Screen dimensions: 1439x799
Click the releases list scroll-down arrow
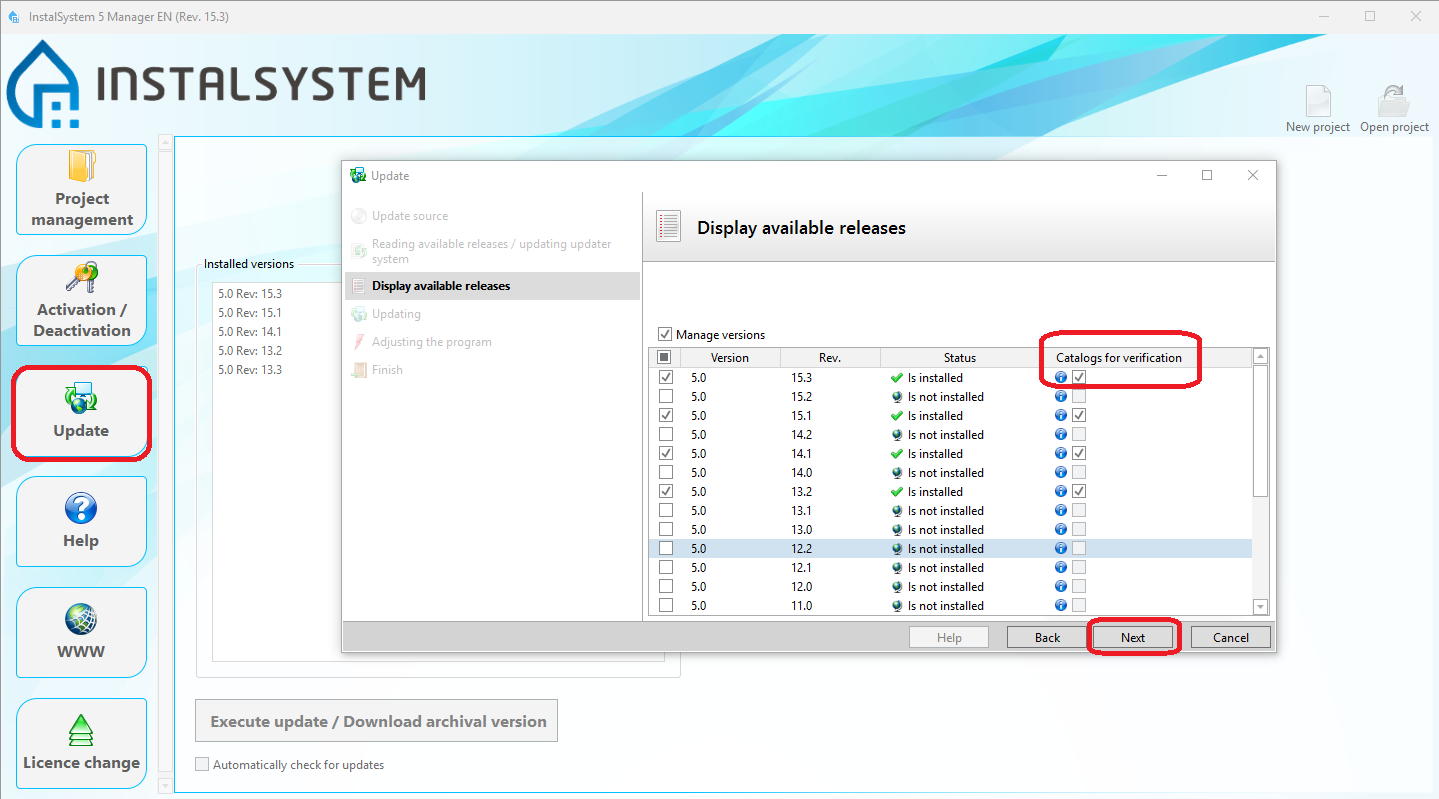pos(1260,607)
